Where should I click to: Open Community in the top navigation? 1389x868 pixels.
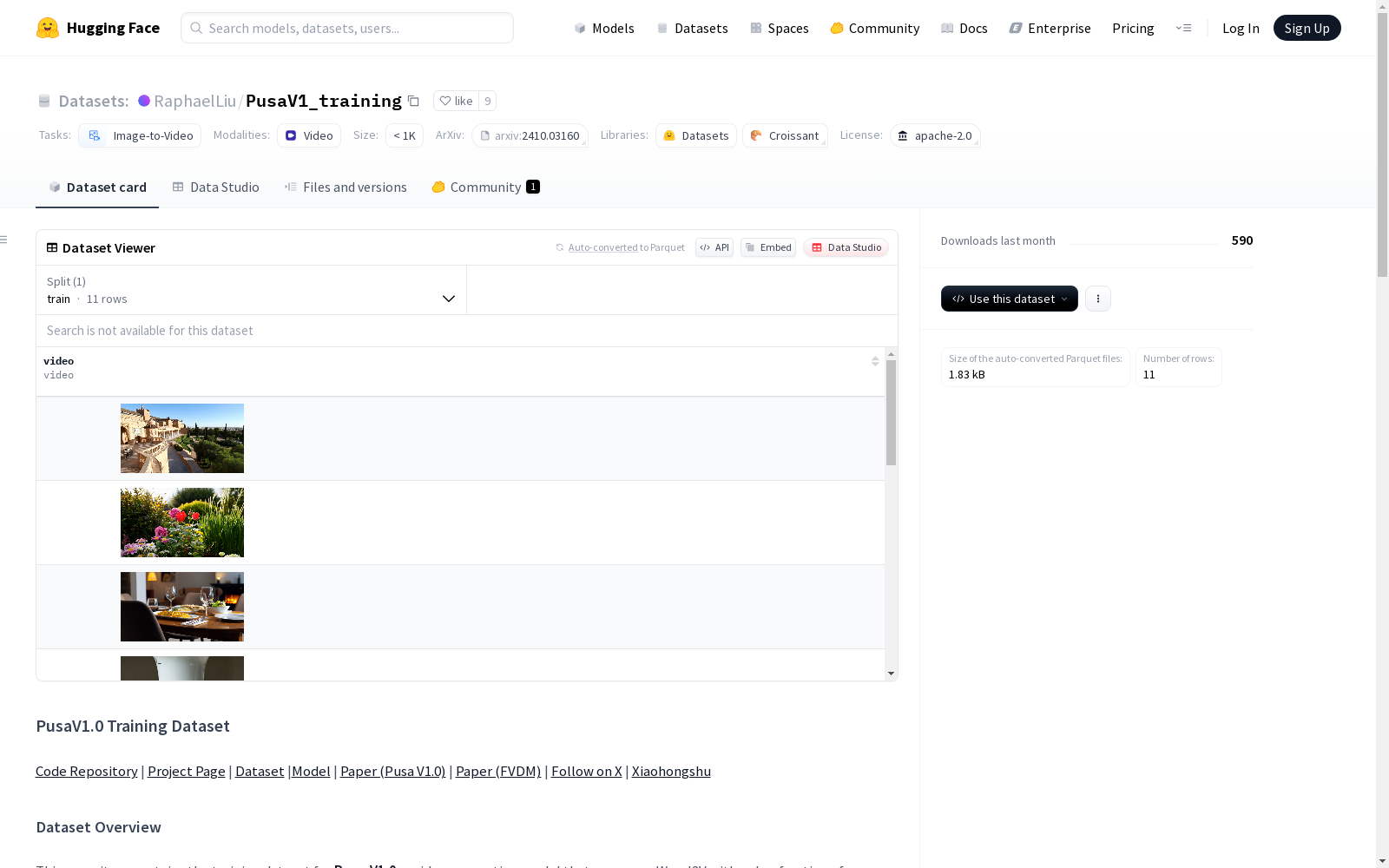pyautogui.click(x=874, y=28)
